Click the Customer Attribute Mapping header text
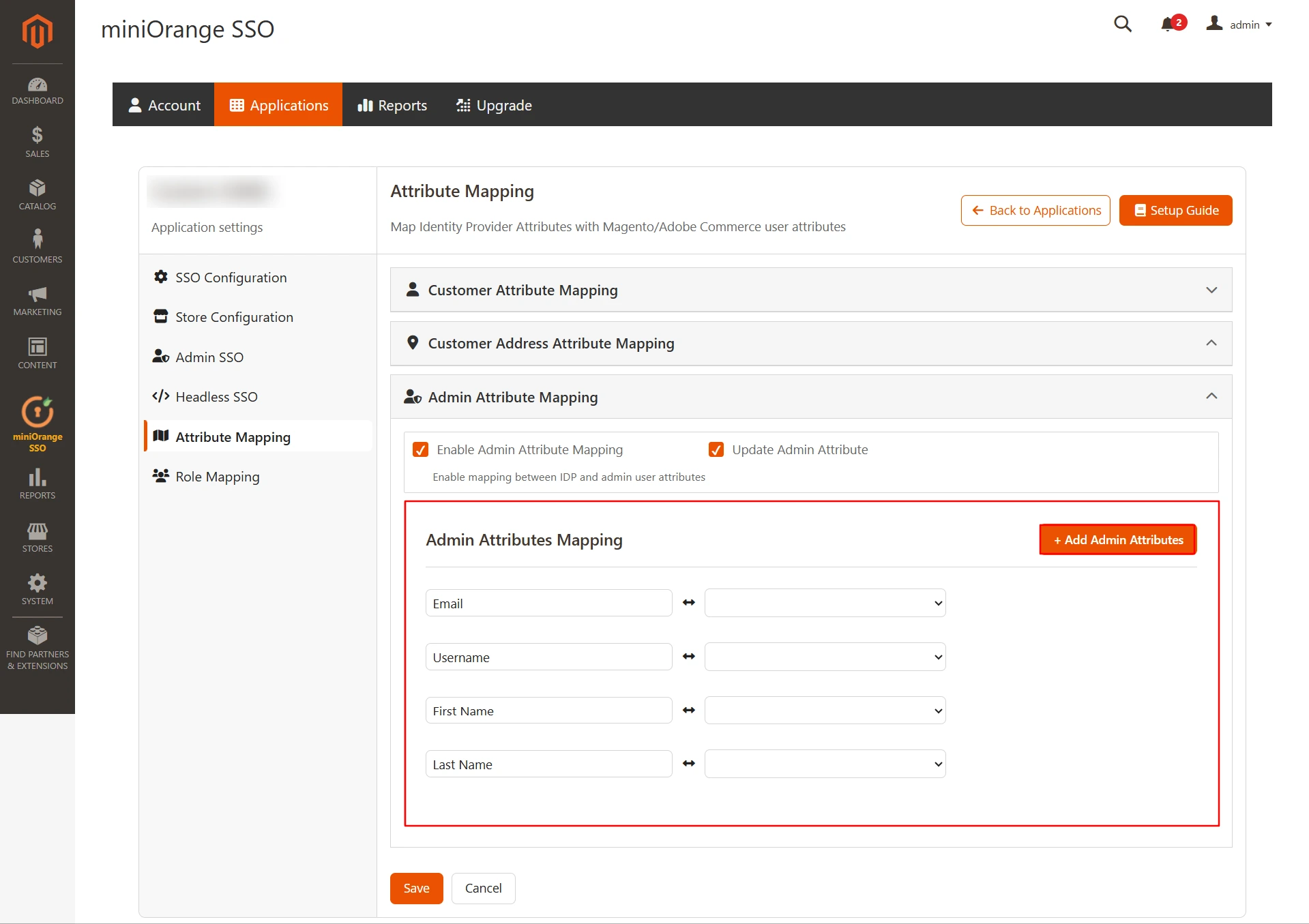Image resolution: width=1309 pixels, height=924 pixels. tap(523, 290)
